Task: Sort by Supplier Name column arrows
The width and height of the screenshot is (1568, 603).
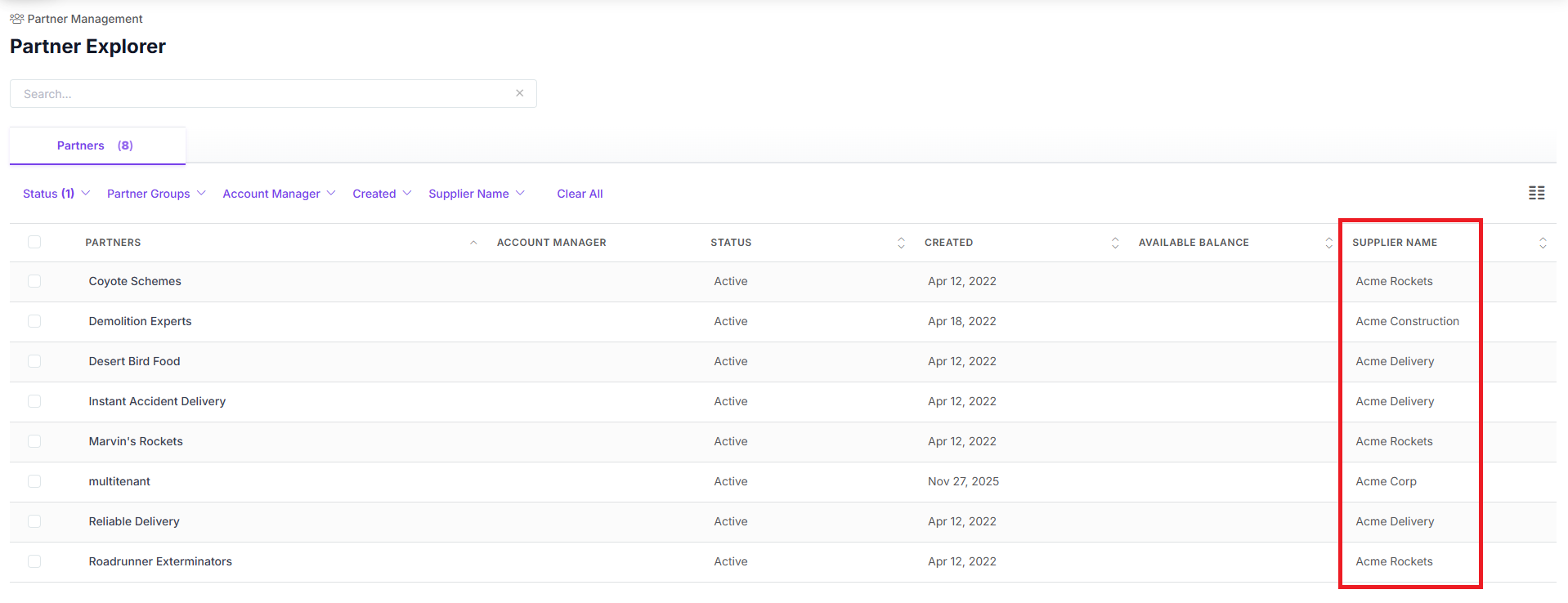Action: coord(1543,243)
